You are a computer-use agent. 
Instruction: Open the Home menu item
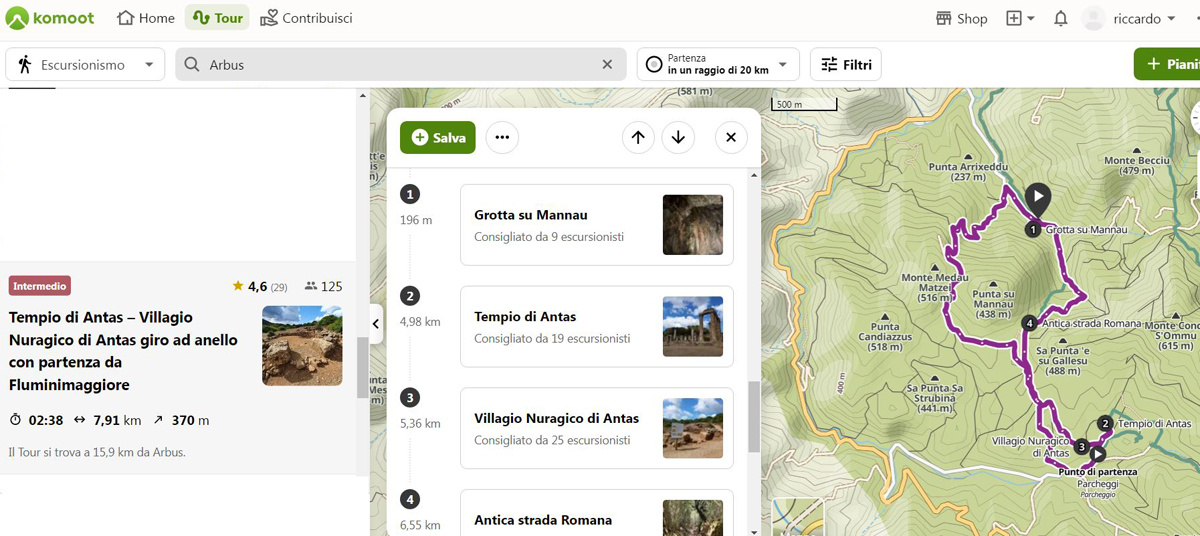[x=146, y=18]
